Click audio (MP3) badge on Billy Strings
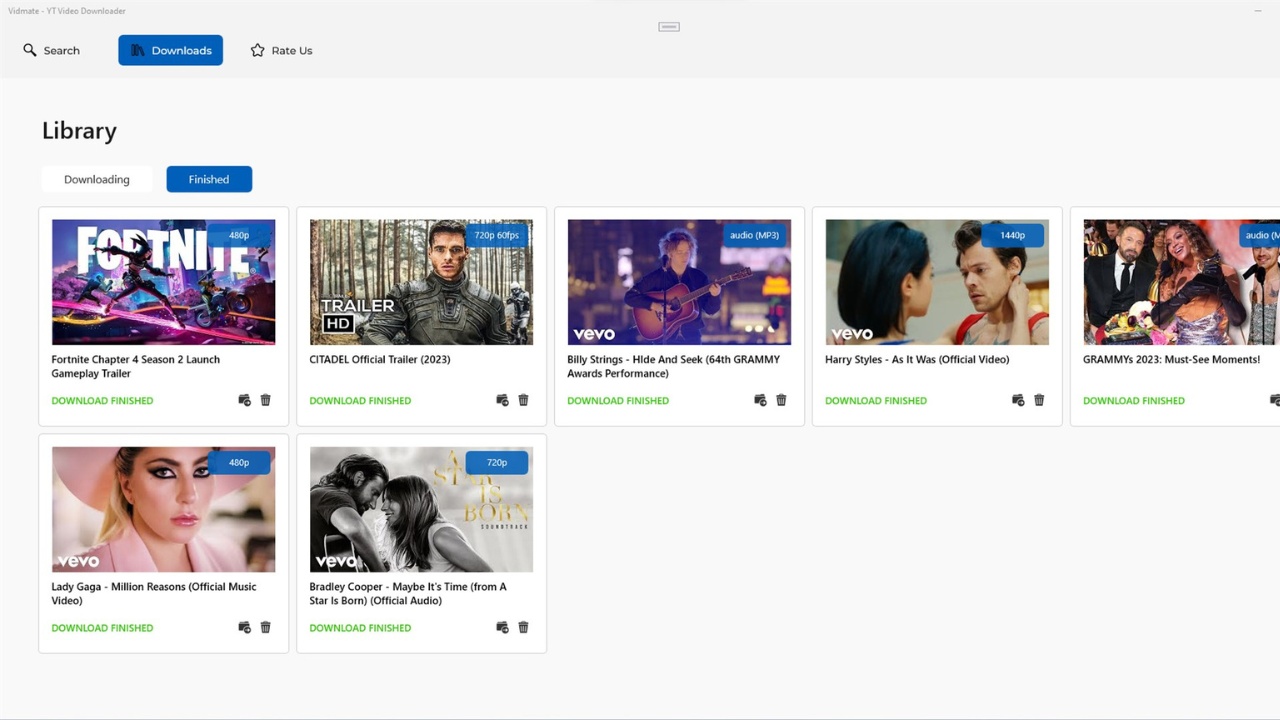This screenshot has height=720, width=1280. pyautogui.click(x=755, y=235)
